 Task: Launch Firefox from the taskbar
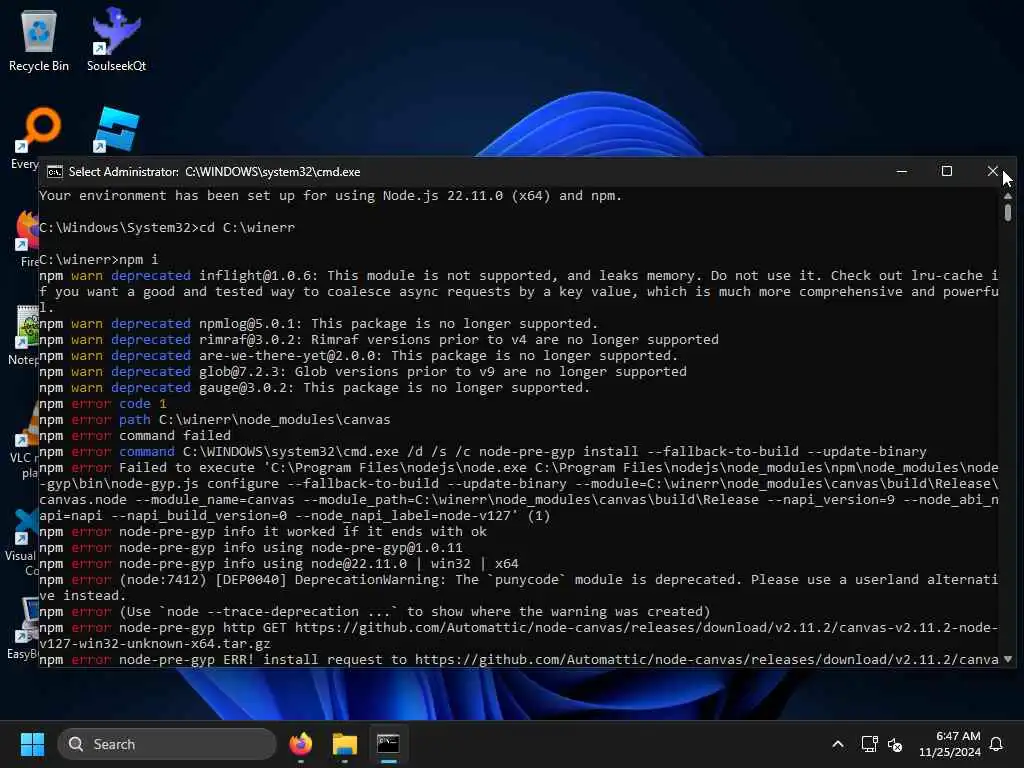pos(301,744)
